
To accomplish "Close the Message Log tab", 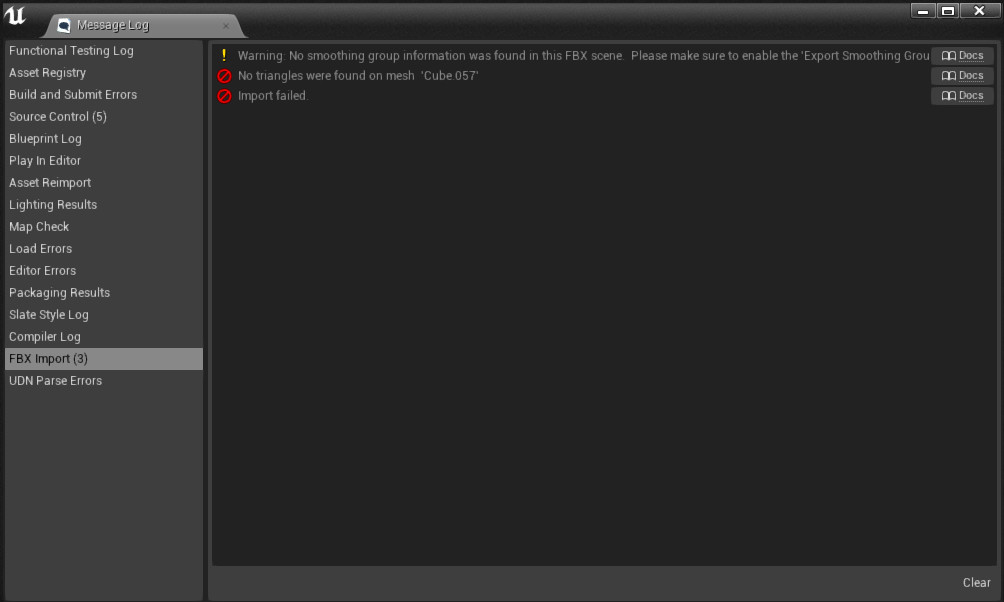I will (x=226, y=26).
